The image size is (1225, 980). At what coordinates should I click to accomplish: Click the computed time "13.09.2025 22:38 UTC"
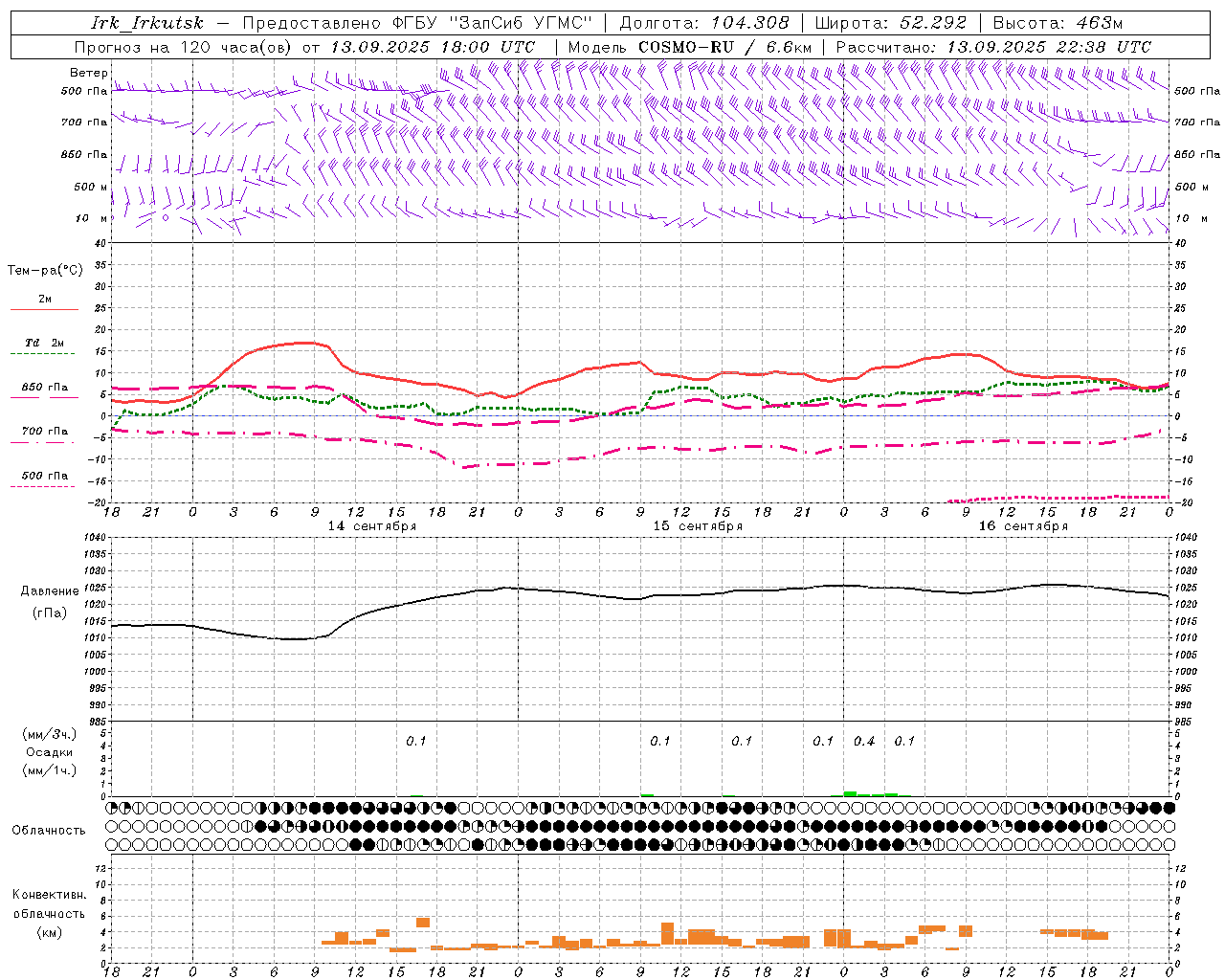click(1048, 47)
